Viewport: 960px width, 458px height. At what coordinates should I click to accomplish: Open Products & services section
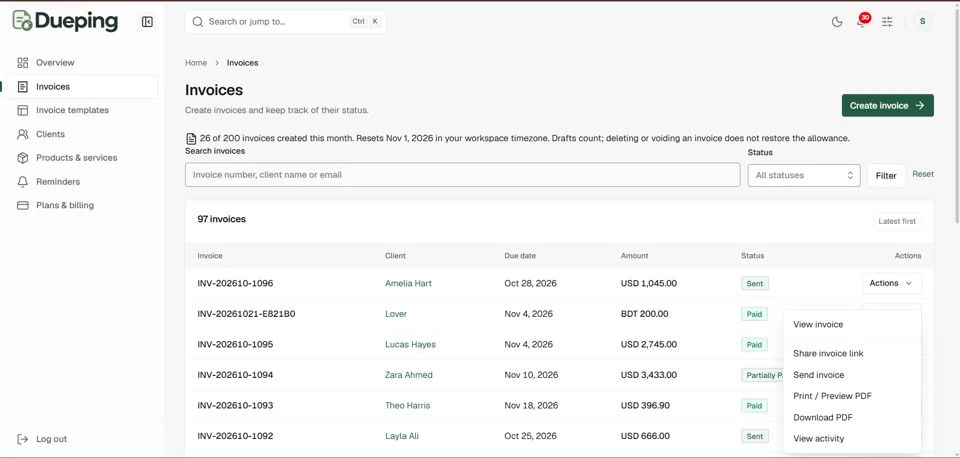[x=77, y=158]
